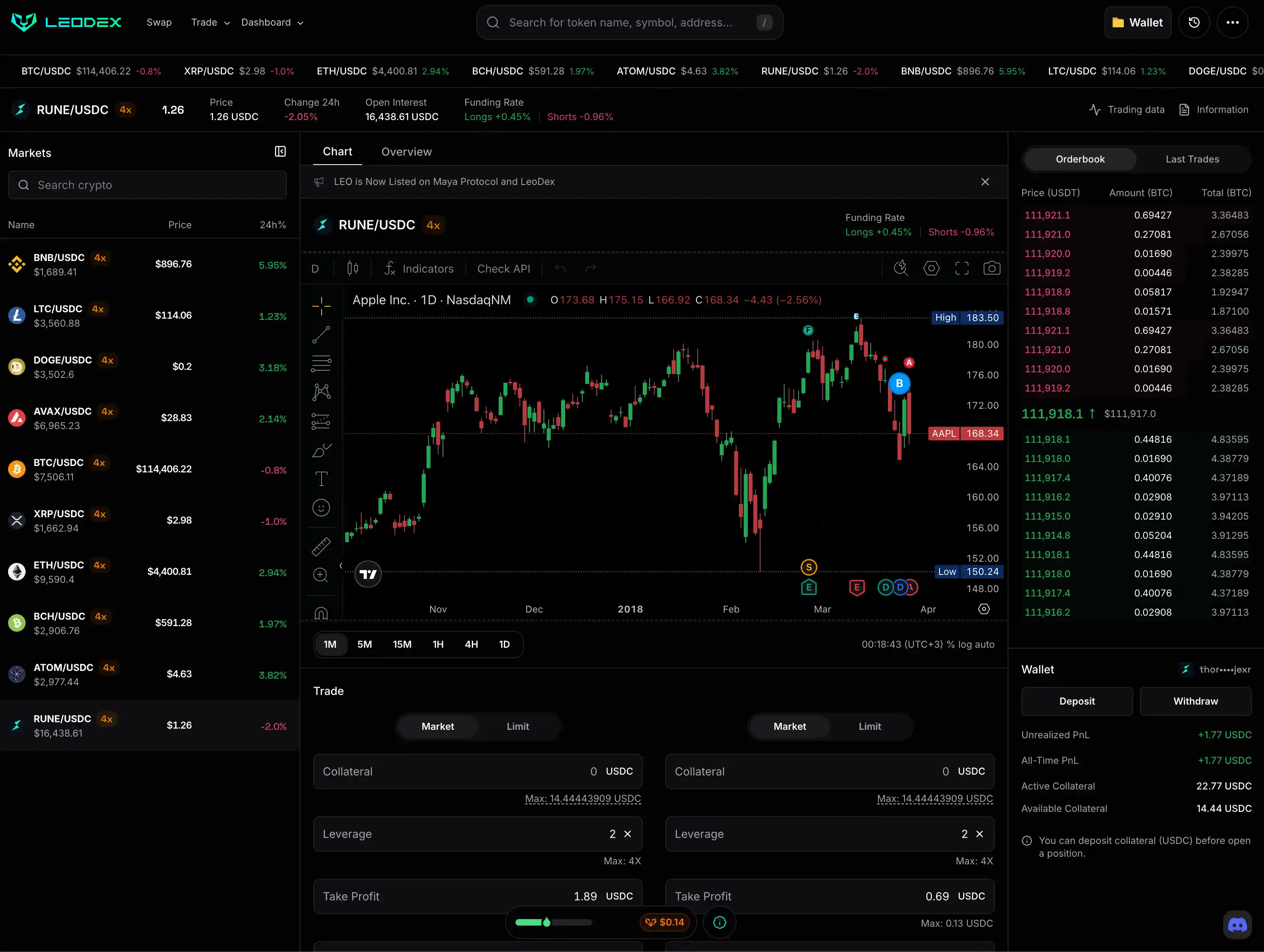1264x952 pixels.
Task: Redo the last chart action
Action: pos(591,268)
